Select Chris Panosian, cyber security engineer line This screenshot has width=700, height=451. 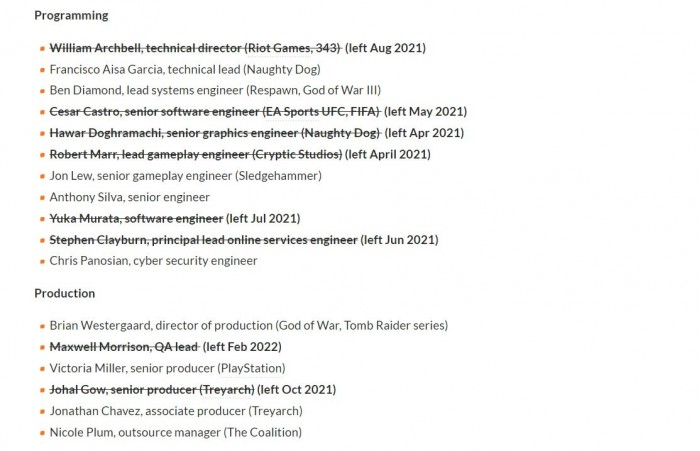point(153,261)
